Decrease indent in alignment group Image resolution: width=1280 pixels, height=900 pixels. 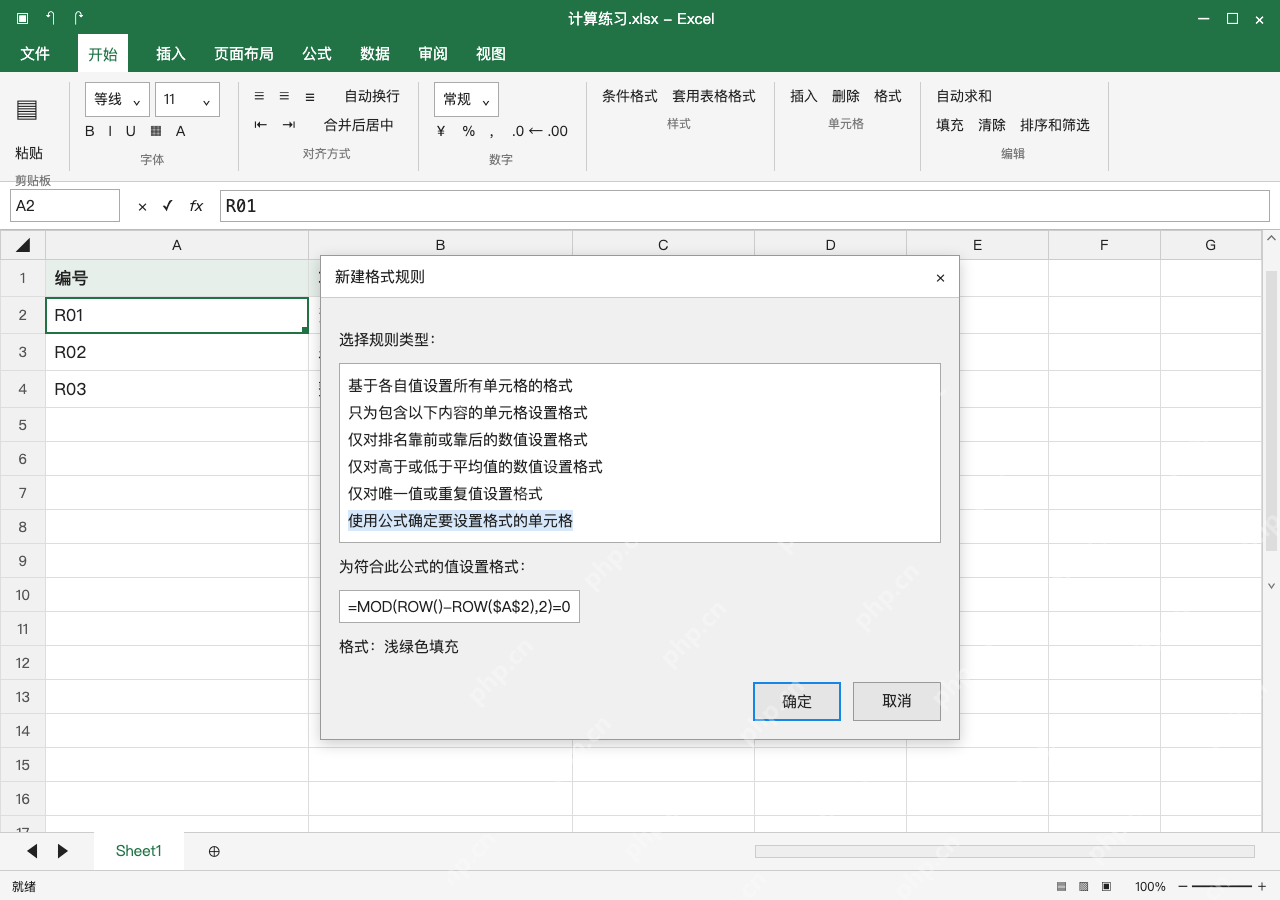(x=261, y=125)
